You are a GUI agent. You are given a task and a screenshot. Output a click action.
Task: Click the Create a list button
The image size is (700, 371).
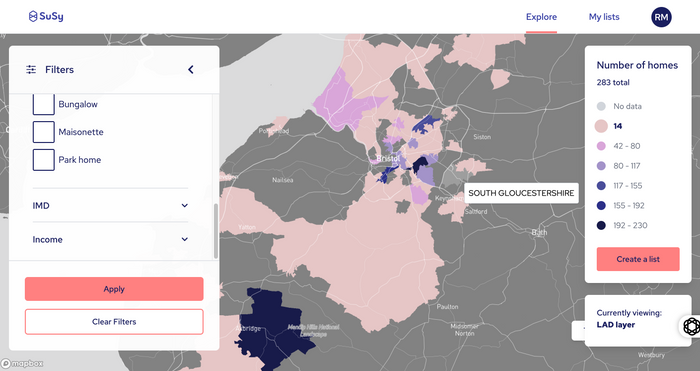coord(638,259)
